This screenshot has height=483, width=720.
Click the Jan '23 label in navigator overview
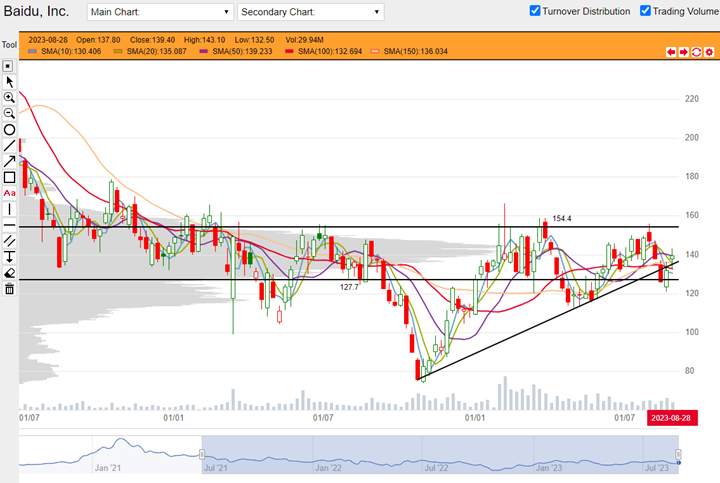coord(549,468)
